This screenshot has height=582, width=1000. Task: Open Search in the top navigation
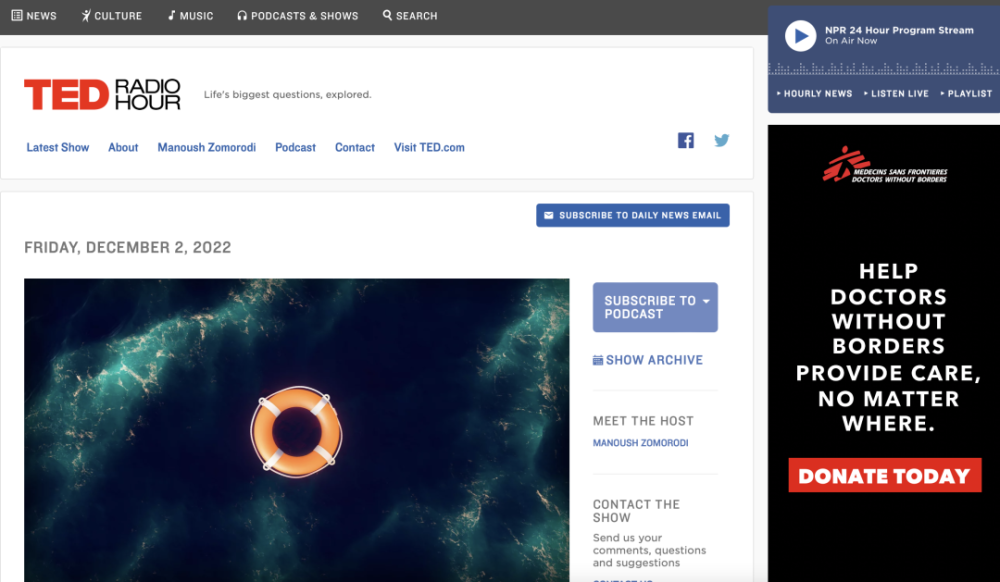[410, 15]
